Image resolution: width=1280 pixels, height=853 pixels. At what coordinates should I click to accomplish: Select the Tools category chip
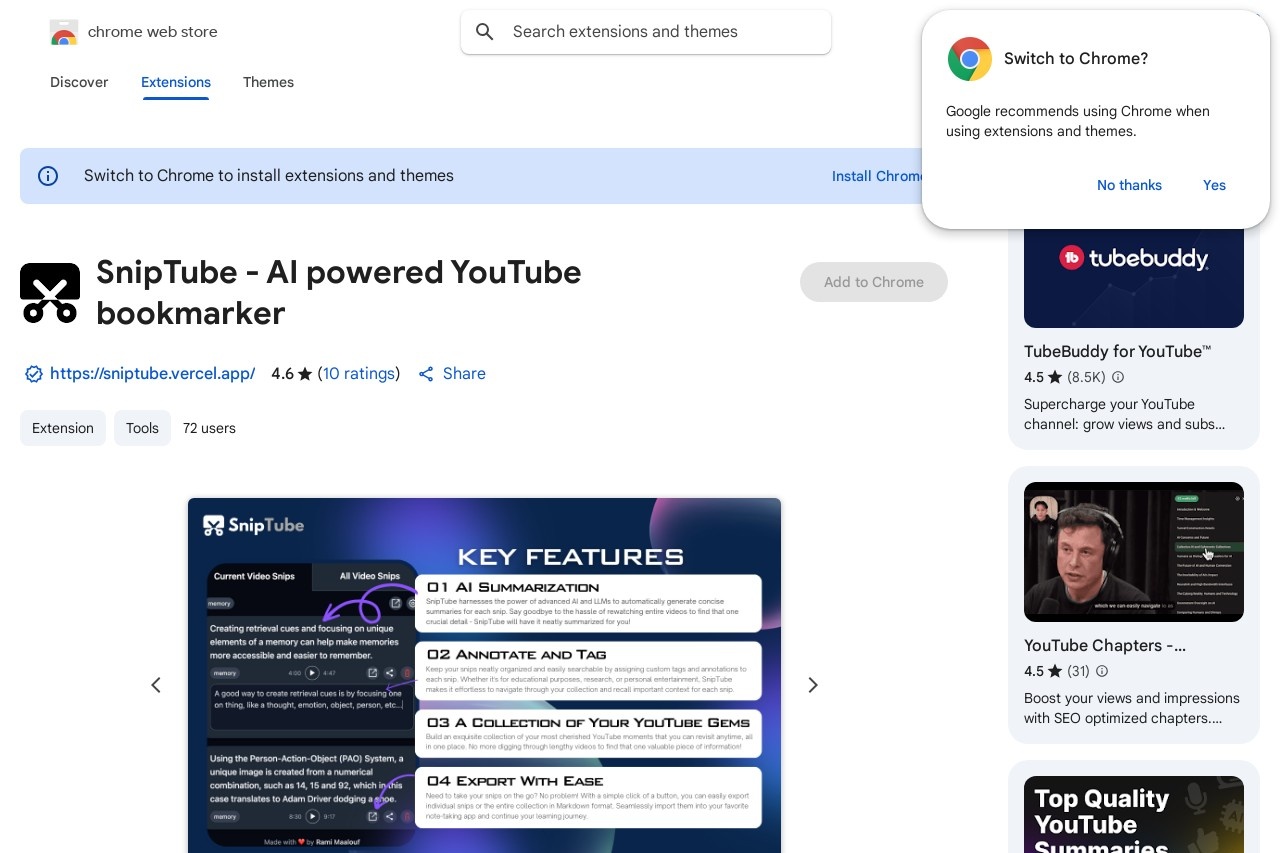pos(142,428)
